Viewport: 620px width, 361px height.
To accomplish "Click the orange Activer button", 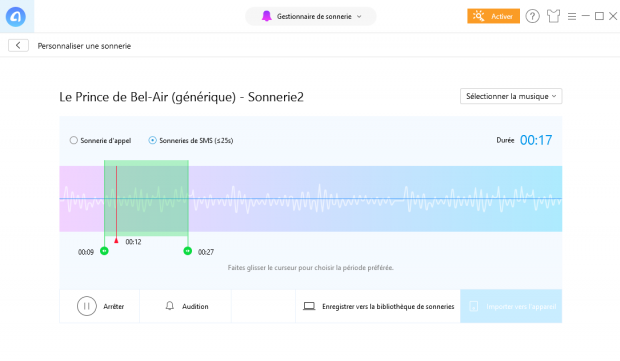I will point(493,16).
